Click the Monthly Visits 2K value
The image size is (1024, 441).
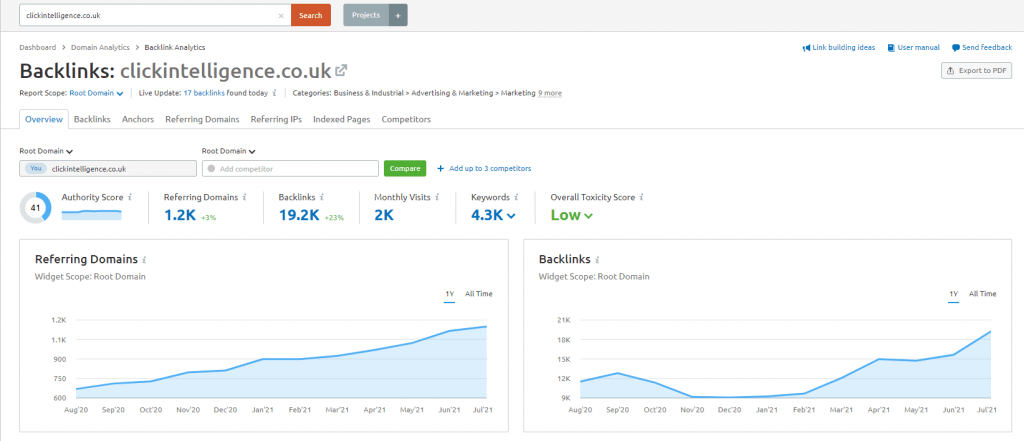point(384,215)
